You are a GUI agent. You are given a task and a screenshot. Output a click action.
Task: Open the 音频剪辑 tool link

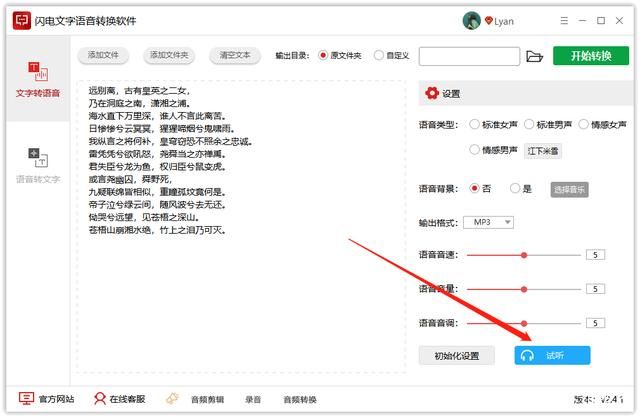(x=207, y=399)
